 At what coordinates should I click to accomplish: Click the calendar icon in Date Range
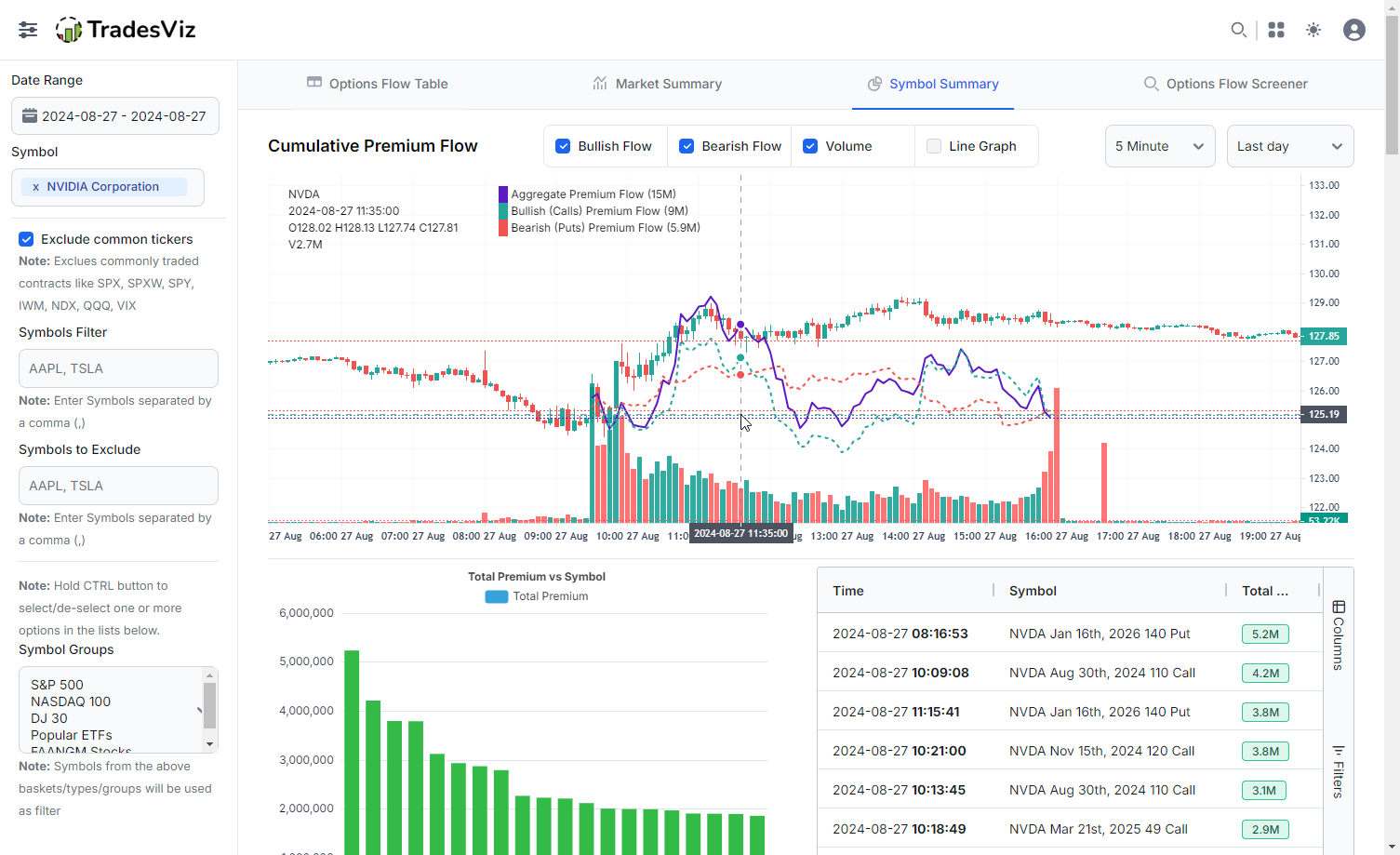pos(30,116)
